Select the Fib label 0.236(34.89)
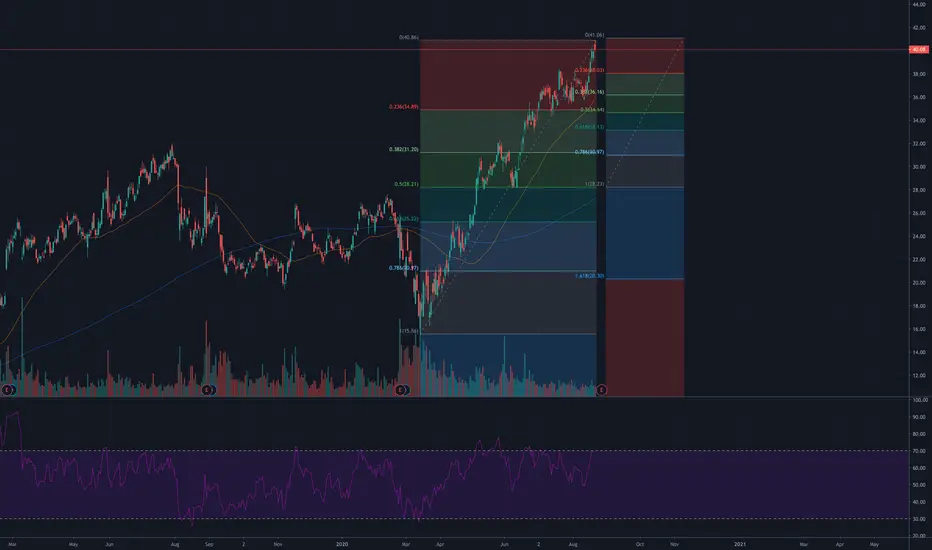The width and height of the screenshot is (932, 550). pyautogui.click(x=404, y=107)
